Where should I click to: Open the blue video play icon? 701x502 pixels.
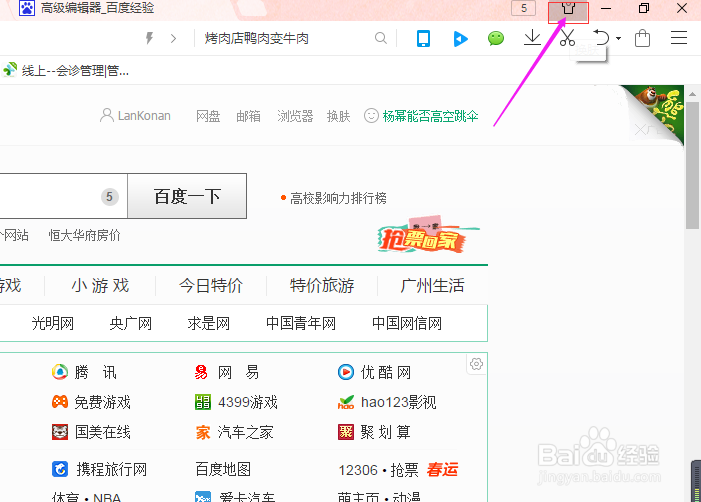[460, 39]
